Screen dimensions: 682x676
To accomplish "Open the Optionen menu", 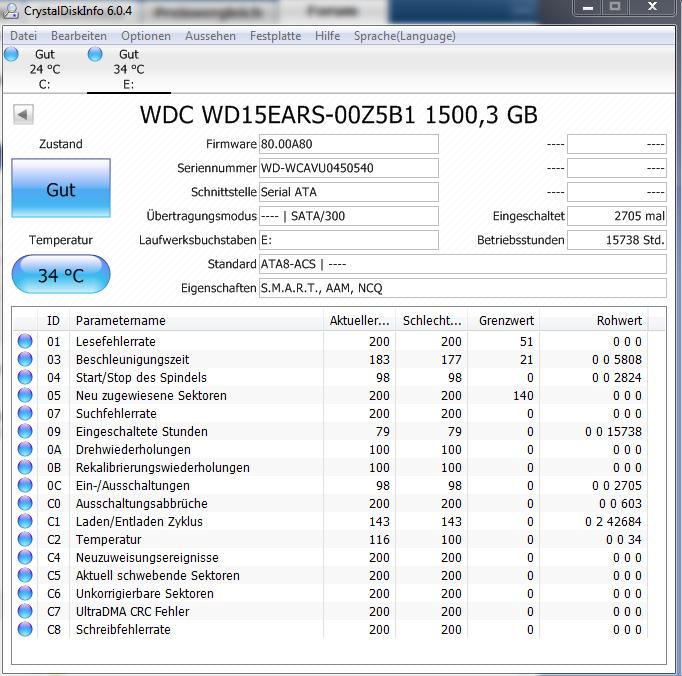I will click(x=146, y=36).
